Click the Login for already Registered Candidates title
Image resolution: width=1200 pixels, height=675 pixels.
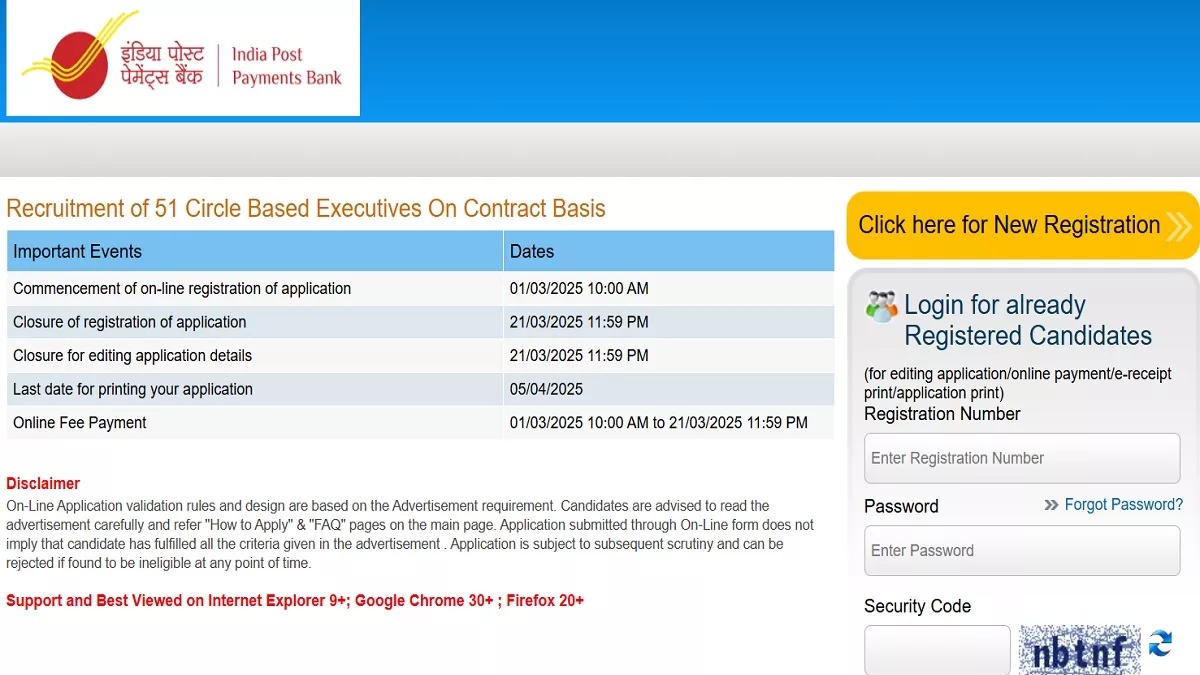(x=1028, y=320)
